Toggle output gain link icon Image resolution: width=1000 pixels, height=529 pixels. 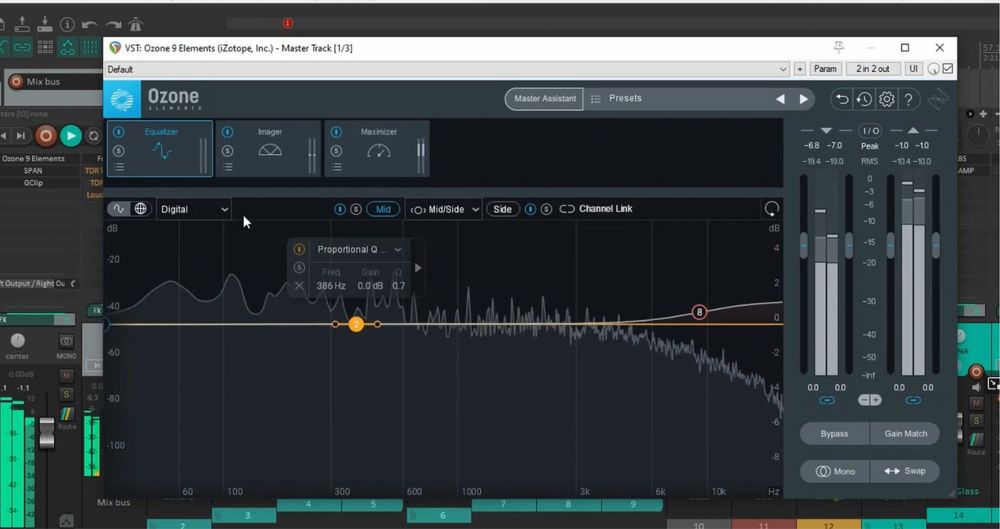click(x=913, y=400)
